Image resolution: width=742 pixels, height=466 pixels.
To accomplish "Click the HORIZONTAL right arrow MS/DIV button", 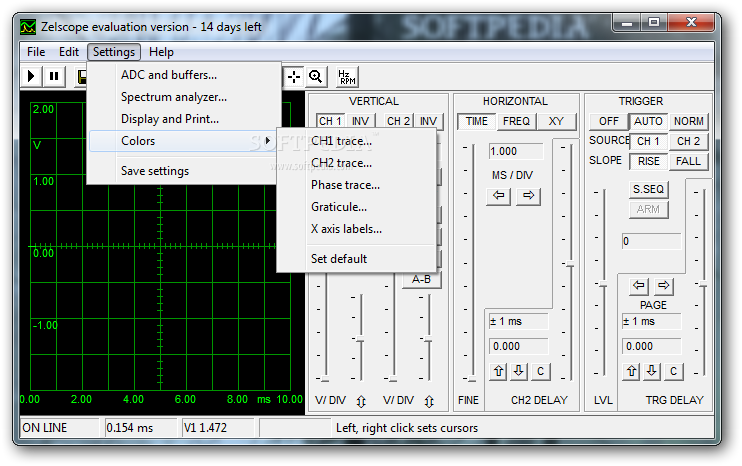I will click(x=529, y=195).
